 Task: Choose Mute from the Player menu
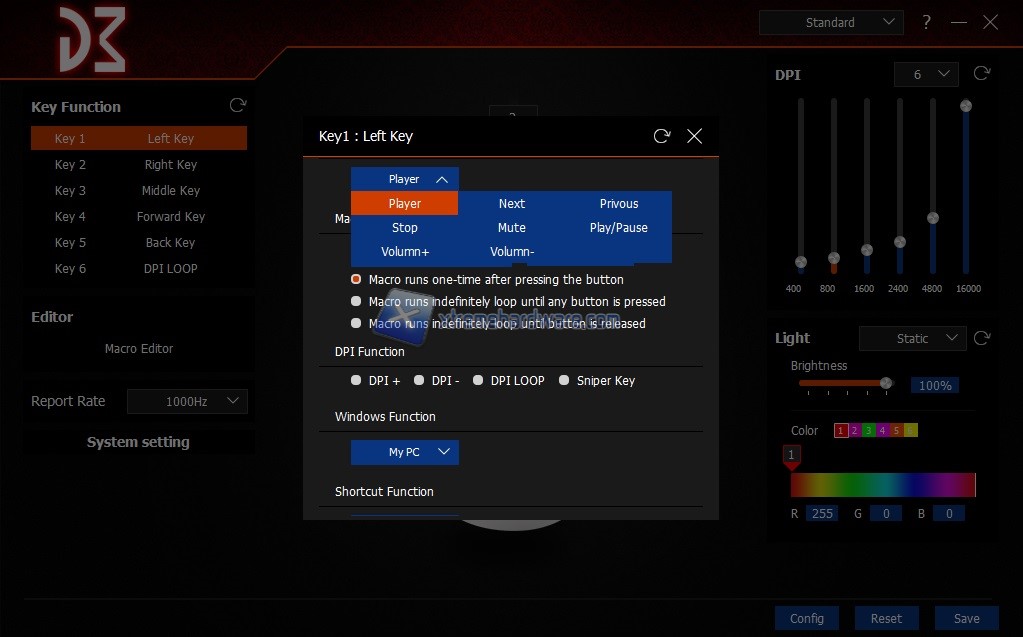point(511,227)
